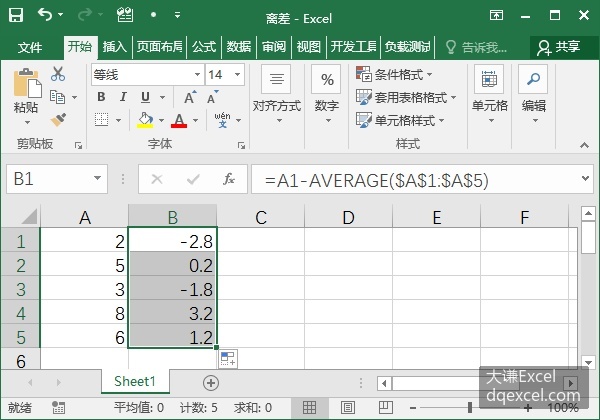
Task: Decrease font size with smaller A
Action: click(213, 97)
